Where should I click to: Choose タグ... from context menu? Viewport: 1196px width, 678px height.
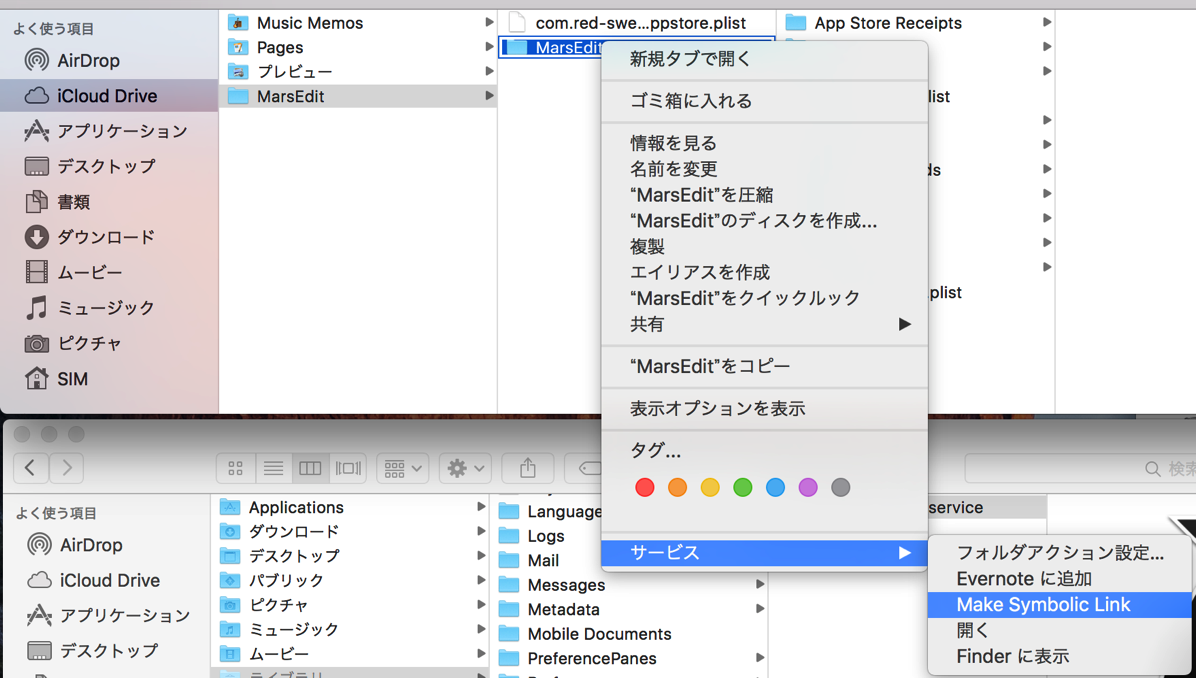coord(764,451)
